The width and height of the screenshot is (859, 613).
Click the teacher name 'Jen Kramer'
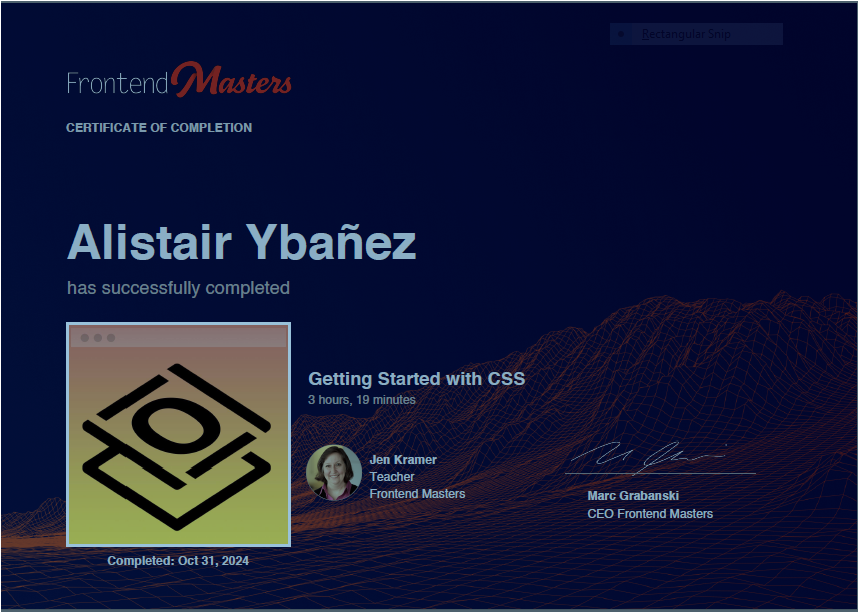[x=403, y=460]
